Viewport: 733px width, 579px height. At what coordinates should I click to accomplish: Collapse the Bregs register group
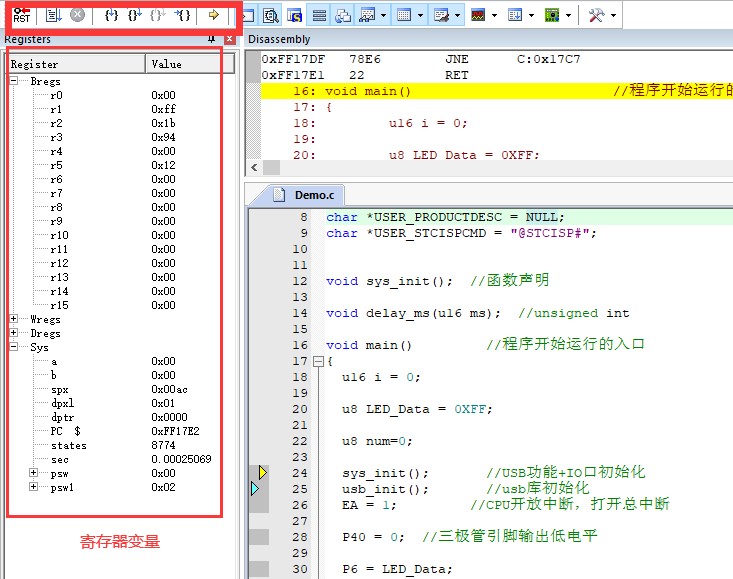point(14,80)
